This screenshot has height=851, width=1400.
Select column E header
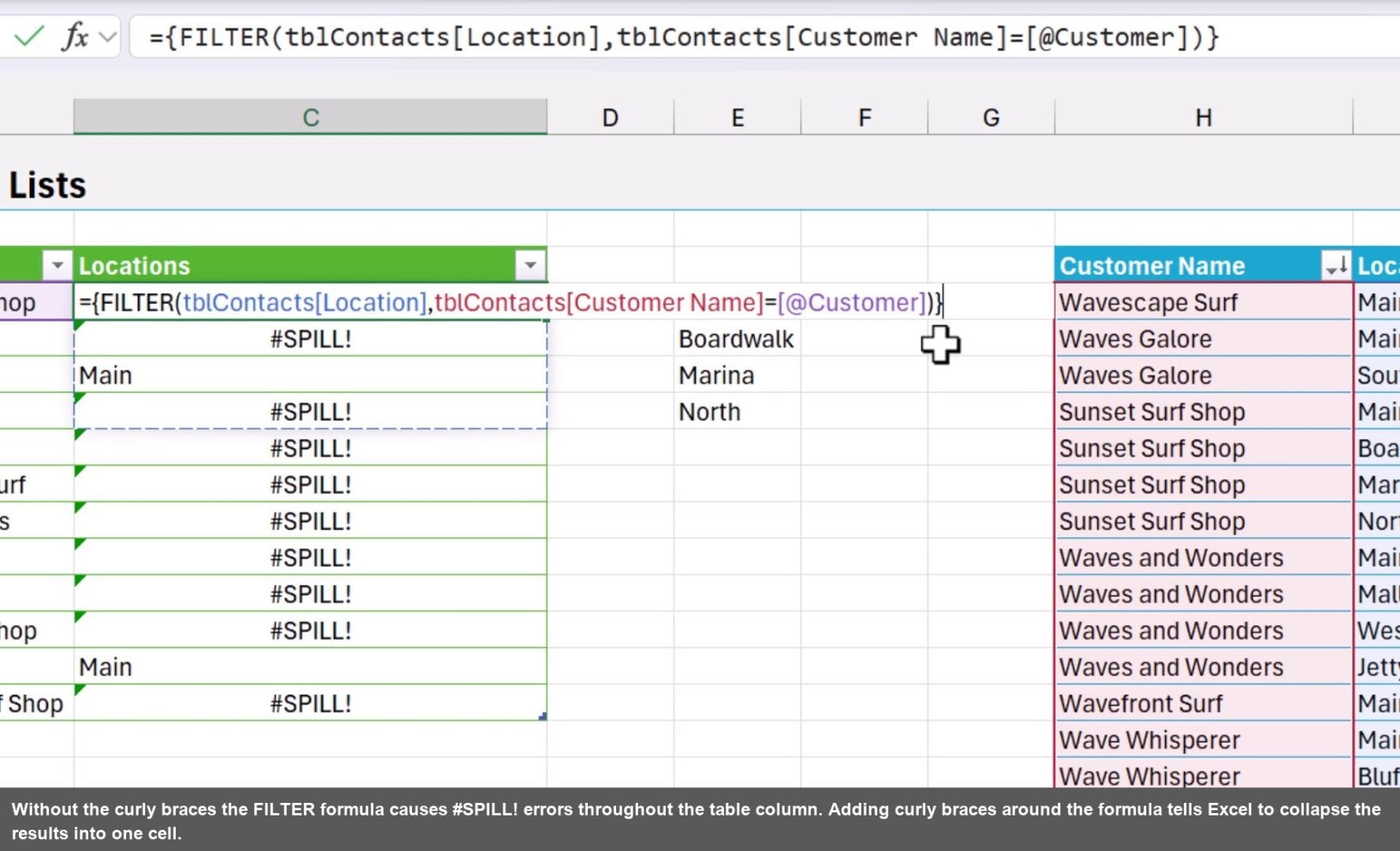737,117
